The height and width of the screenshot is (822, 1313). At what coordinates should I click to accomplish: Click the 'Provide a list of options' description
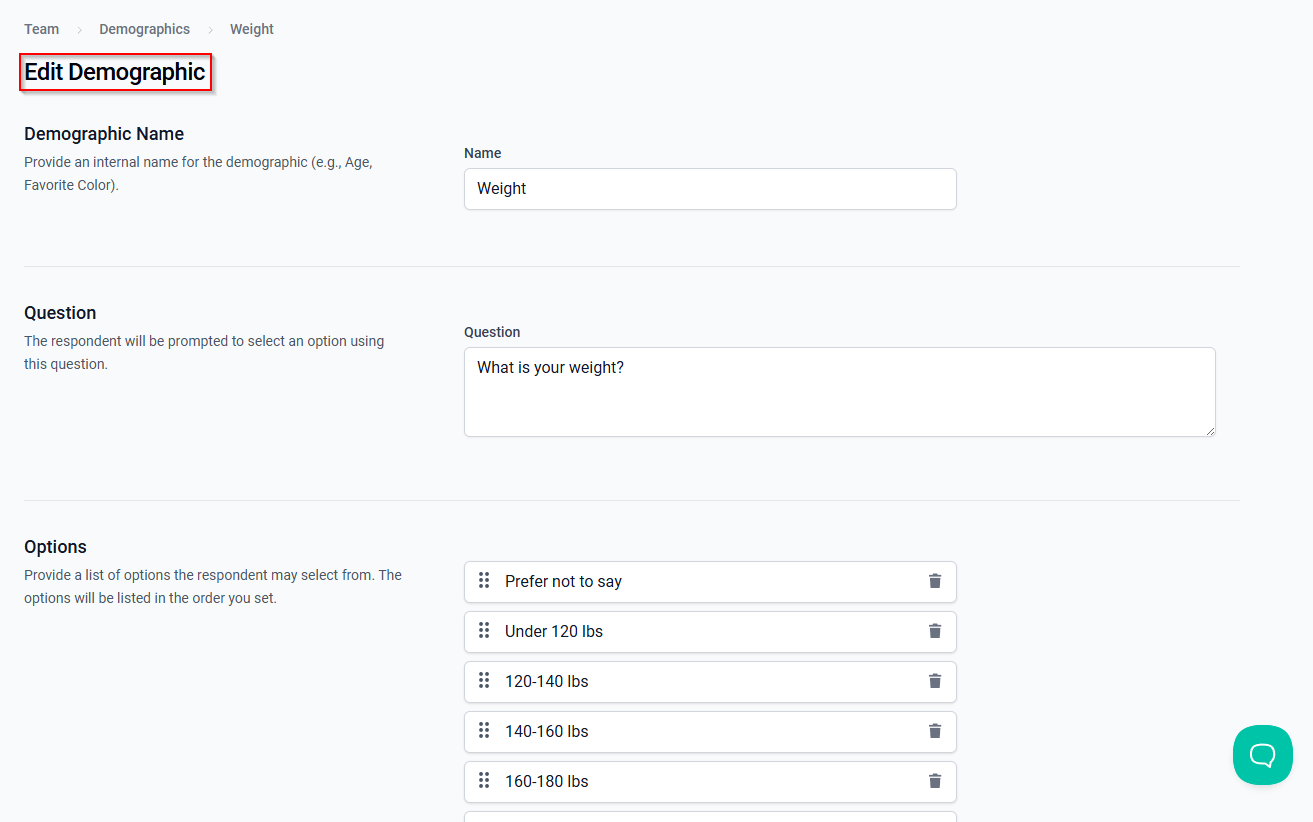(x=213, y=587)
